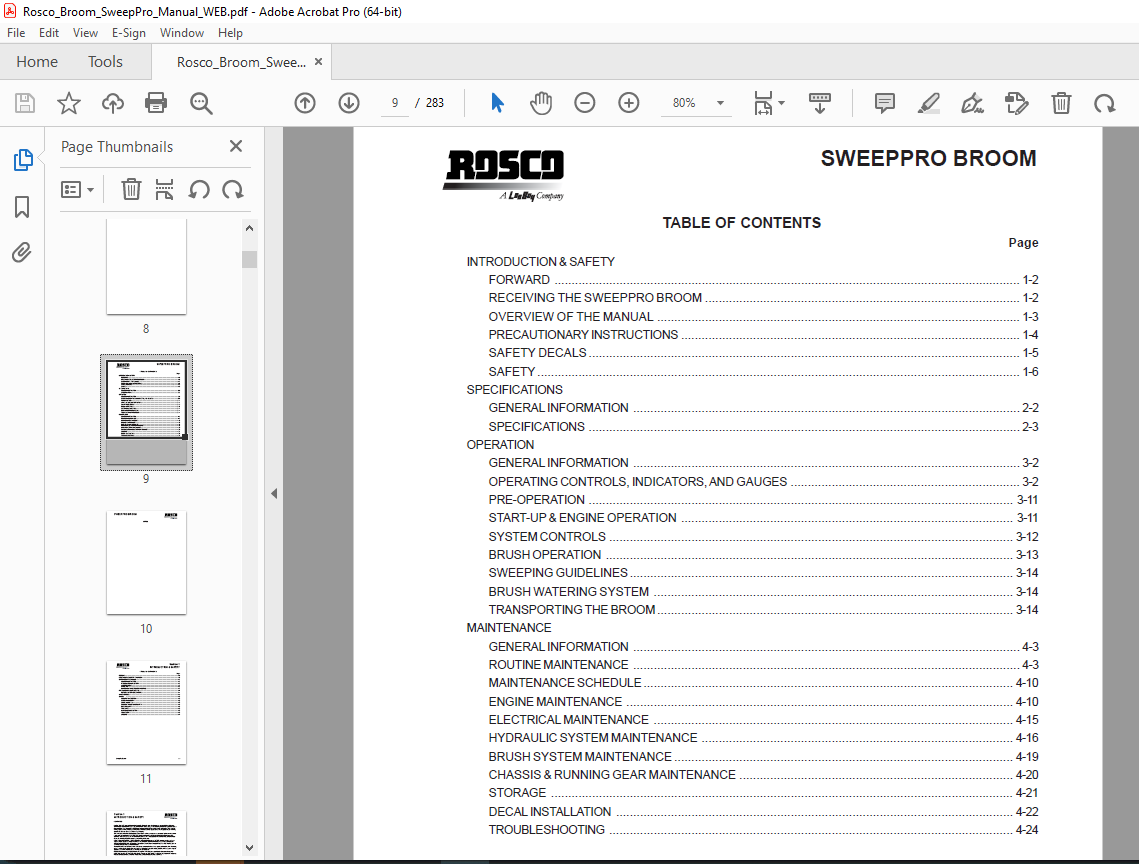Open the Attachments paperclip panel
1139x864 pixels.
coord(22,253)
